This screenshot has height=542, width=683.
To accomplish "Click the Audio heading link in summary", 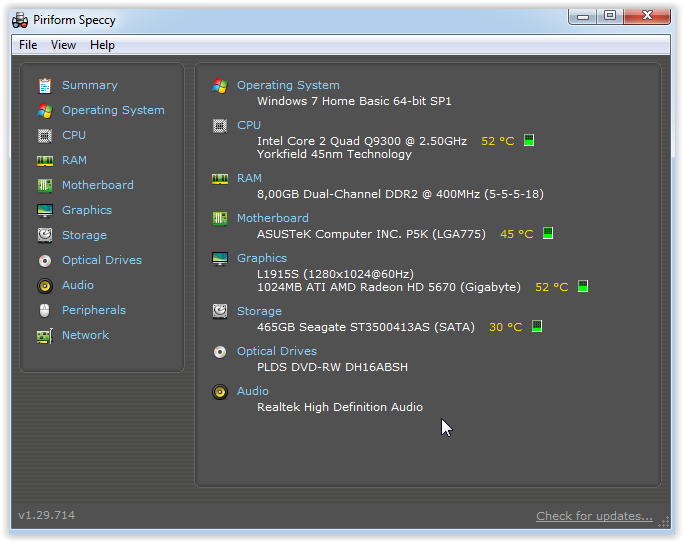I will tap(253, 391).
